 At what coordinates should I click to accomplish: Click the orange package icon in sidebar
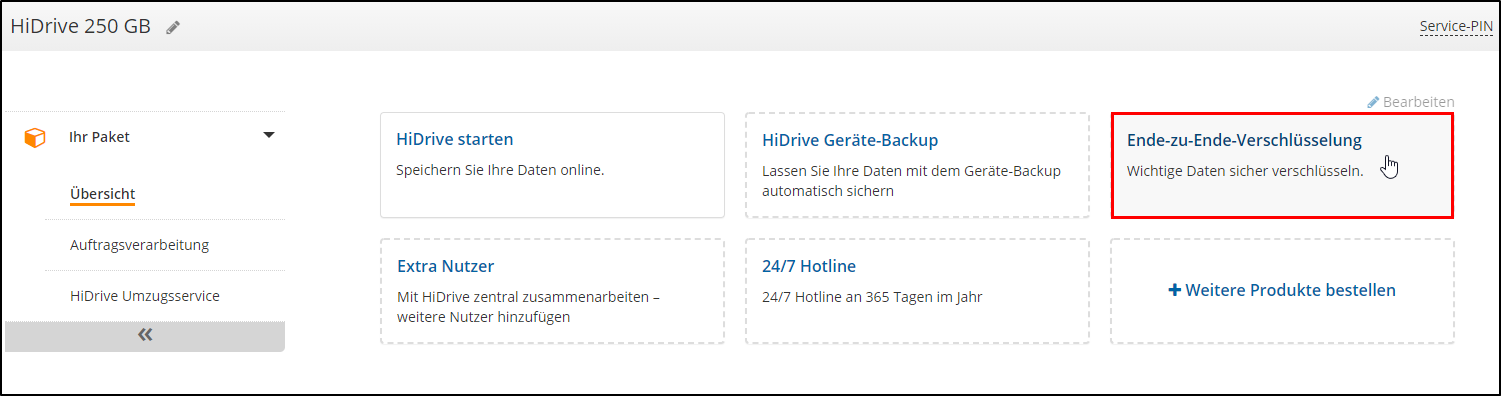pyautogui.click(x=35, y=138)
